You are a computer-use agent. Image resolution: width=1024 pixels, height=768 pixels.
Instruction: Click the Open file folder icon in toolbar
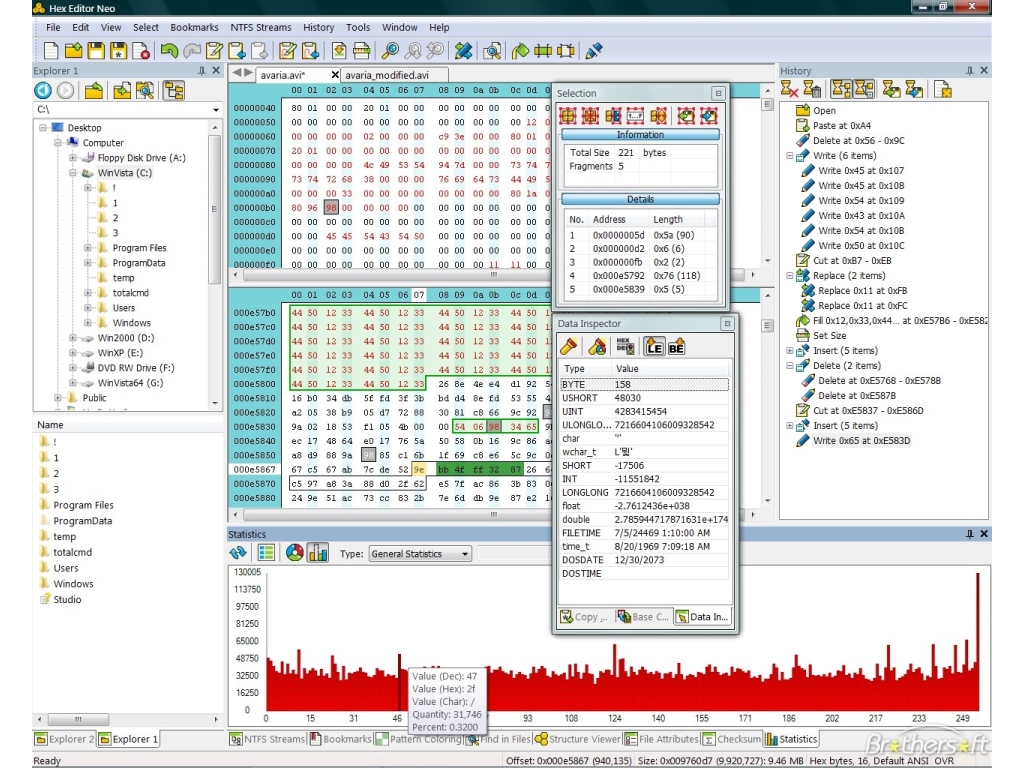(x=74, y=50)
